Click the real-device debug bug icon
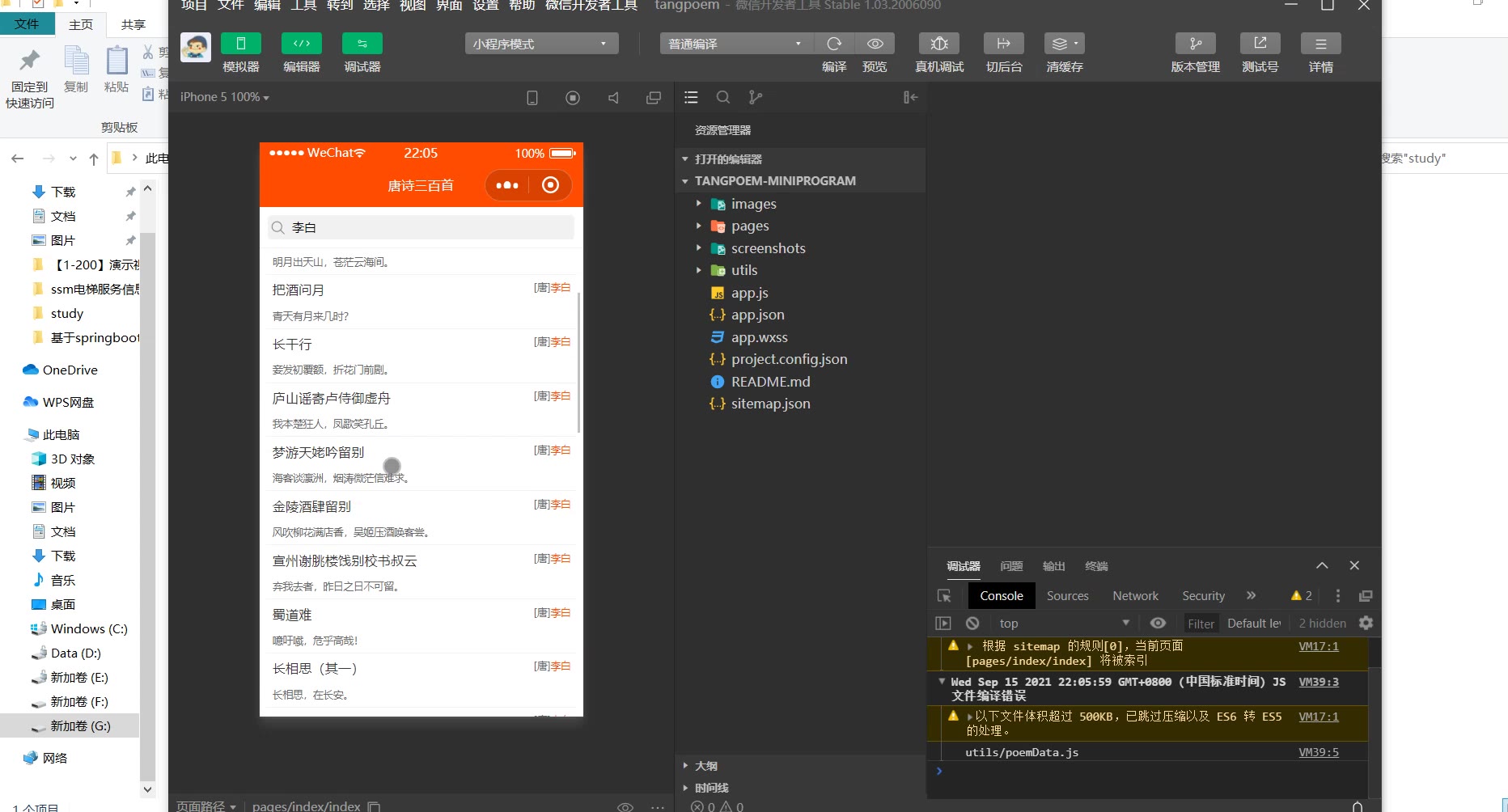The image size is (1508, 812). [938, 44]
